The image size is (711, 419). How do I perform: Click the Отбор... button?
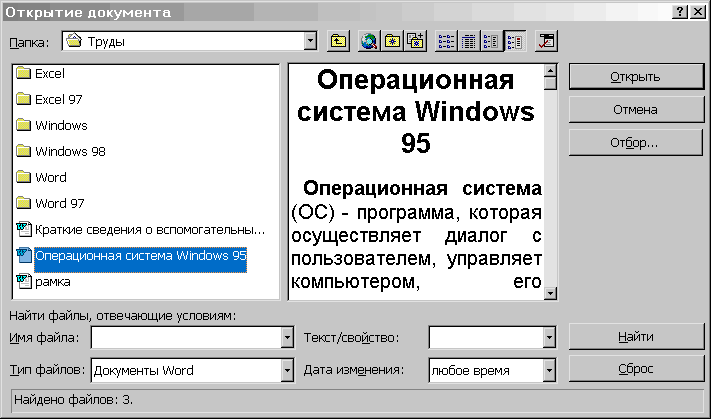point(636,143)
